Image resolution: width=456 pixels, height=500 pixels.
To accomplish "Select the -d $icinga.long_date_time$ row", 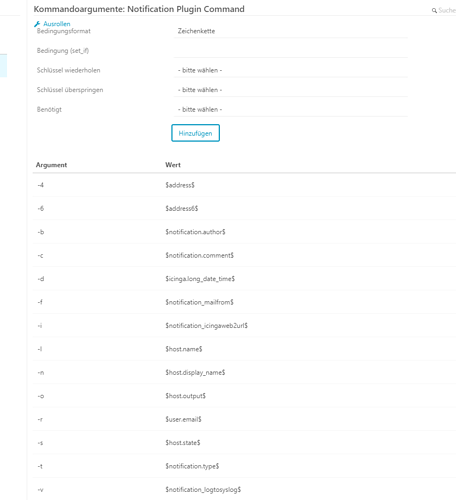I will tap(244, 279).
